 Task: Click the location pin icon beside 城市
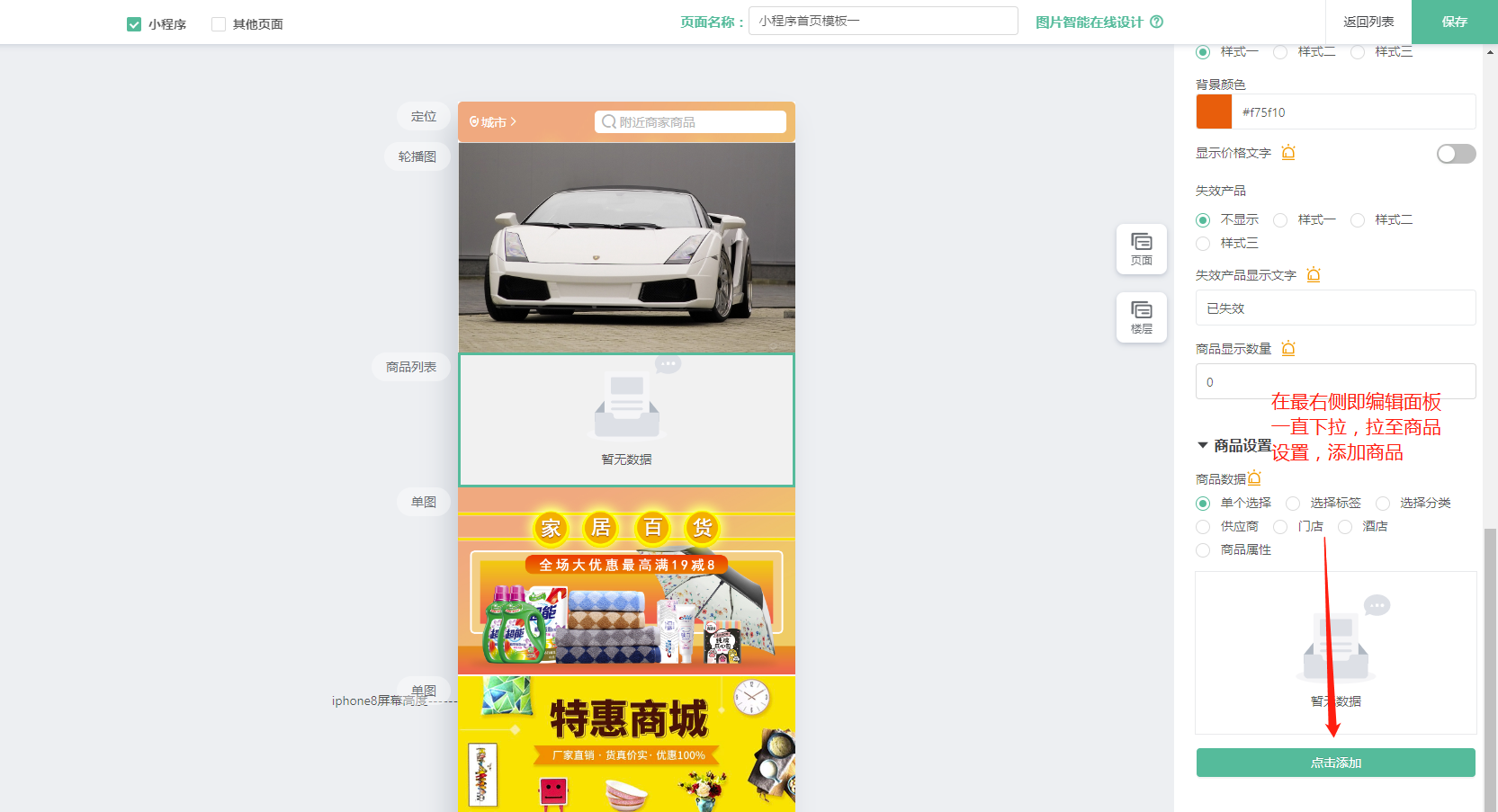click(x=474, y=122)
